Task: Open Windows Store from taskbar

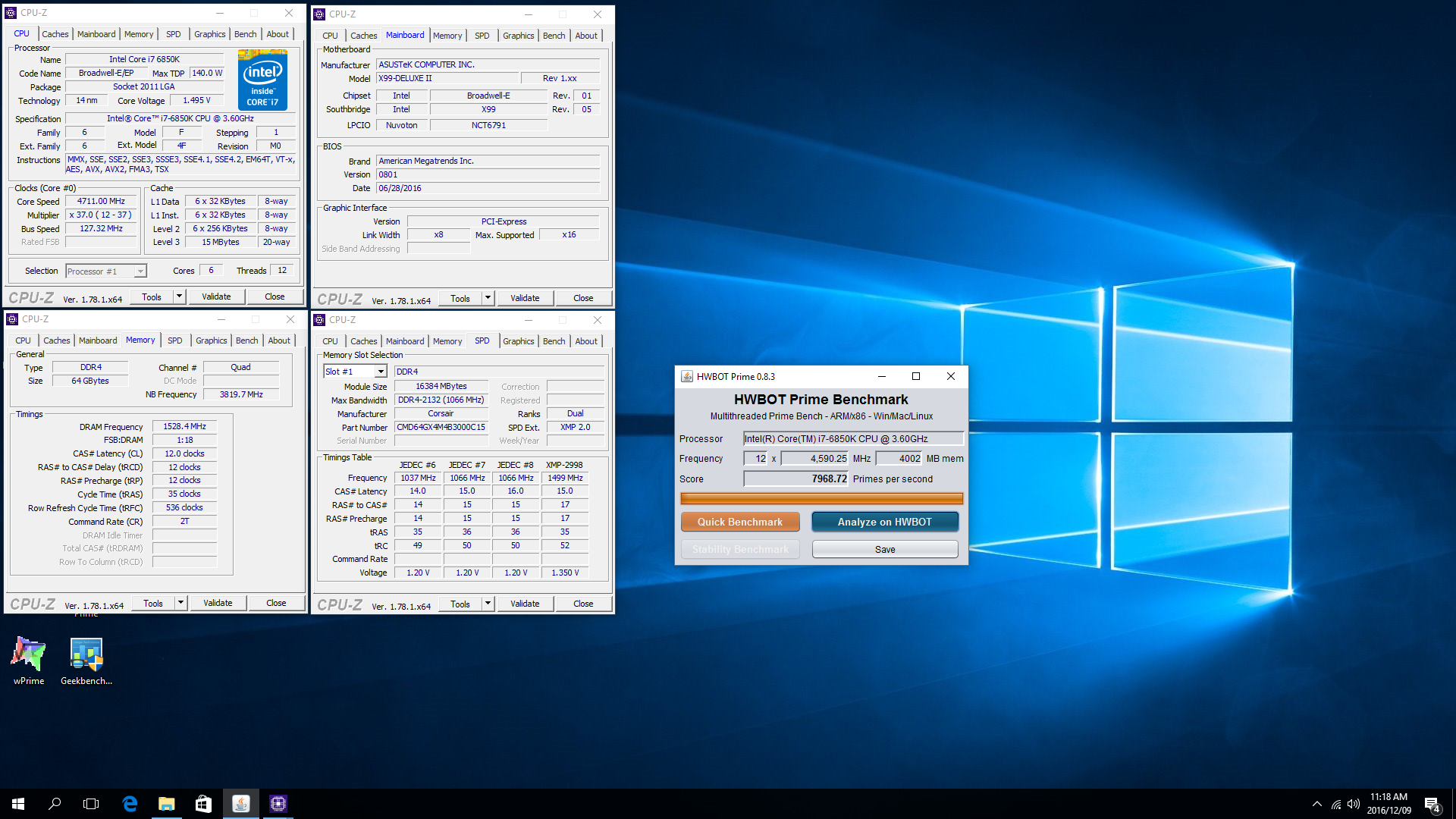Action: pos(203,804)
